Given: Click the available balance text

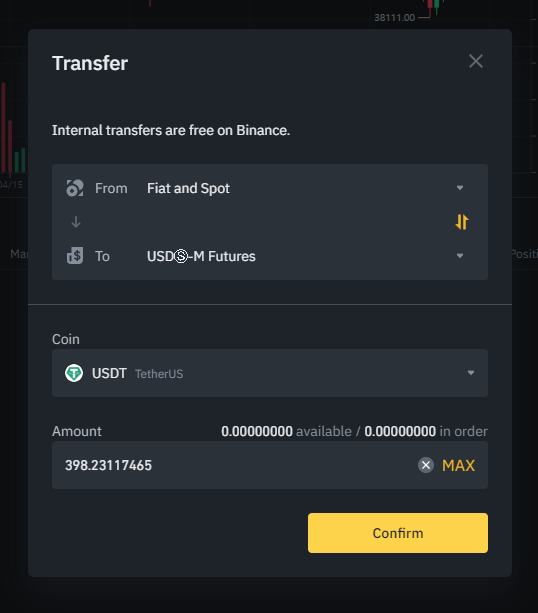Looking at the screenshot, I should (286, 431).
